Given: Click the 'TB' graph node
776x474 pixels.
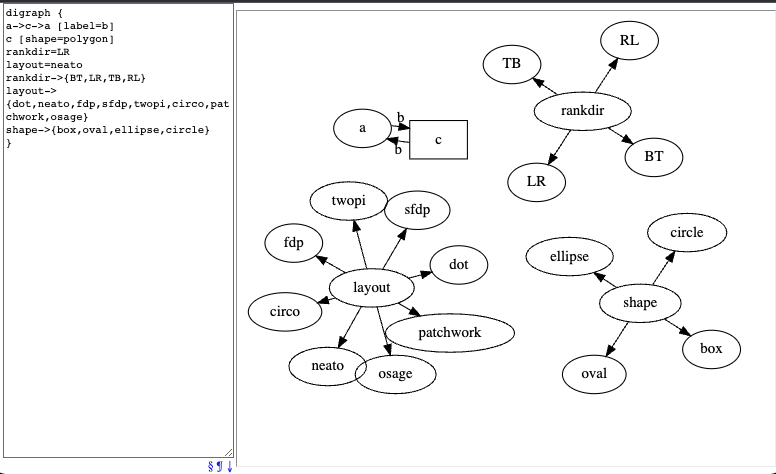Looking at the screenshot, I should pos(511,63).
